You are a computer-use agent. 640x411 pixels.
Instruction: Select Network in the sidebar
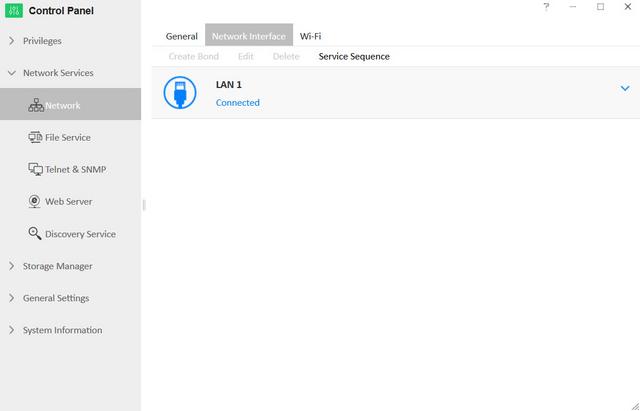click(x=70, y=104)
